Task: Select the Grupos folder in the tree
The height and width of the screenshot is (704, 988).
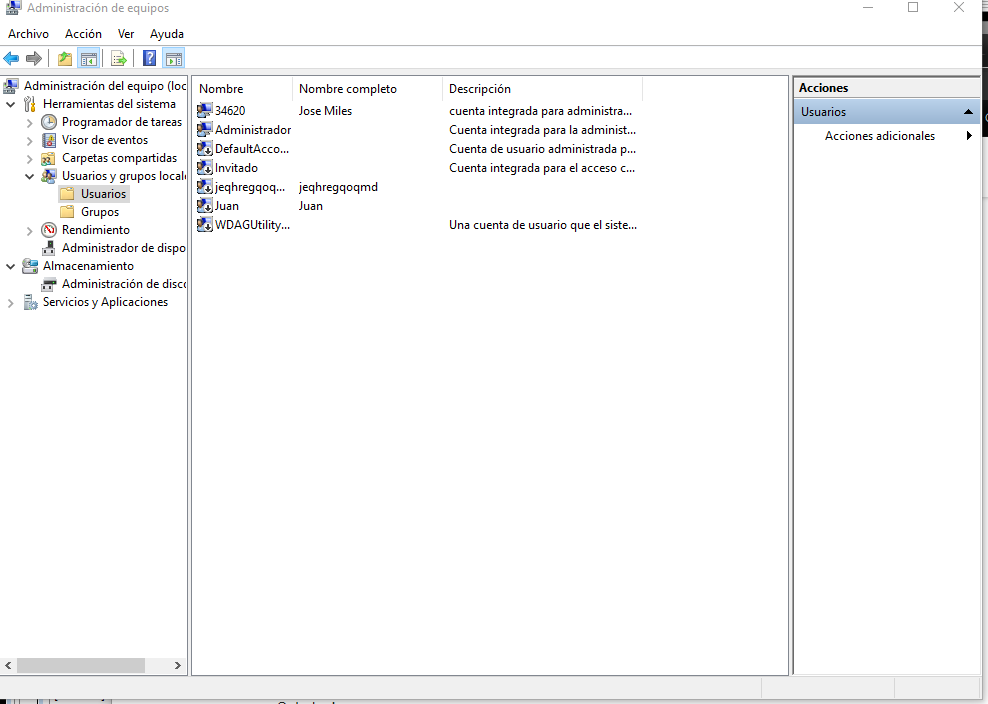Action: (x=97, y=211)
